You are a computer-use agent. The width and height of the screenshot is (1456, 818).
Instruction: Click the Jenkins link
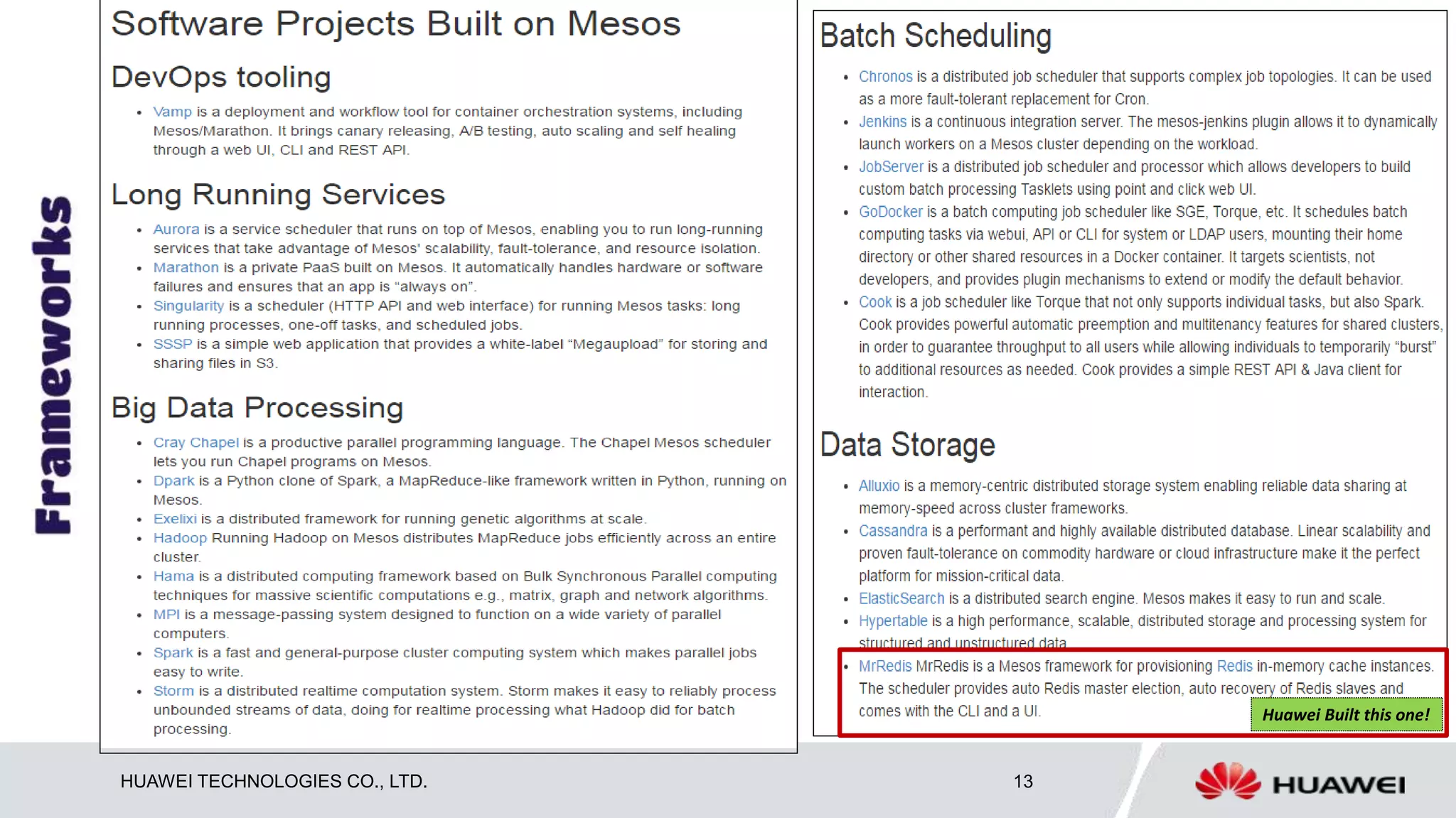click(882, 122)
